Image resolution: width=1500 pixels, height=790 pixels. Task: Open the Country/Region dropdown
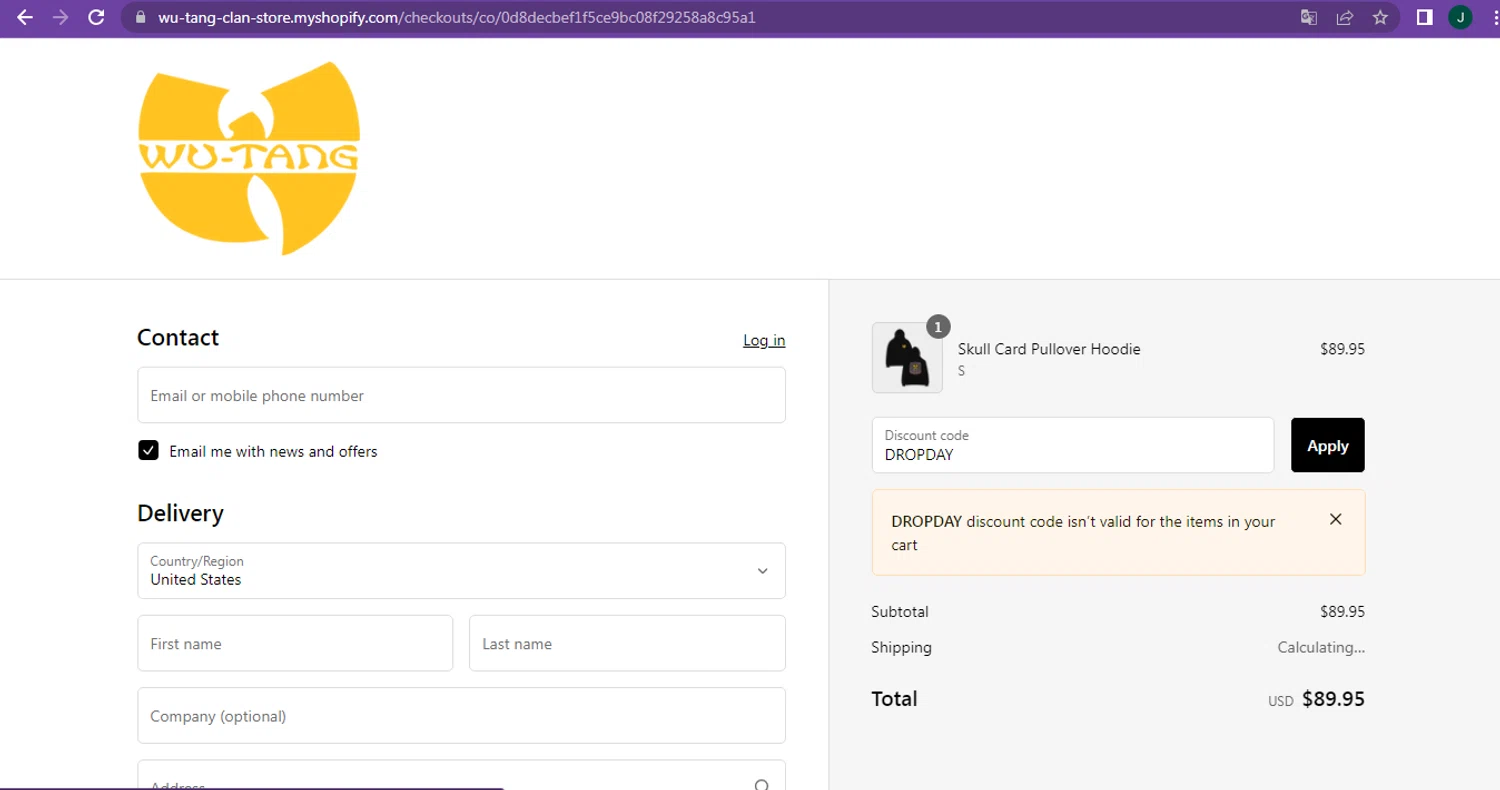(461, 571)
